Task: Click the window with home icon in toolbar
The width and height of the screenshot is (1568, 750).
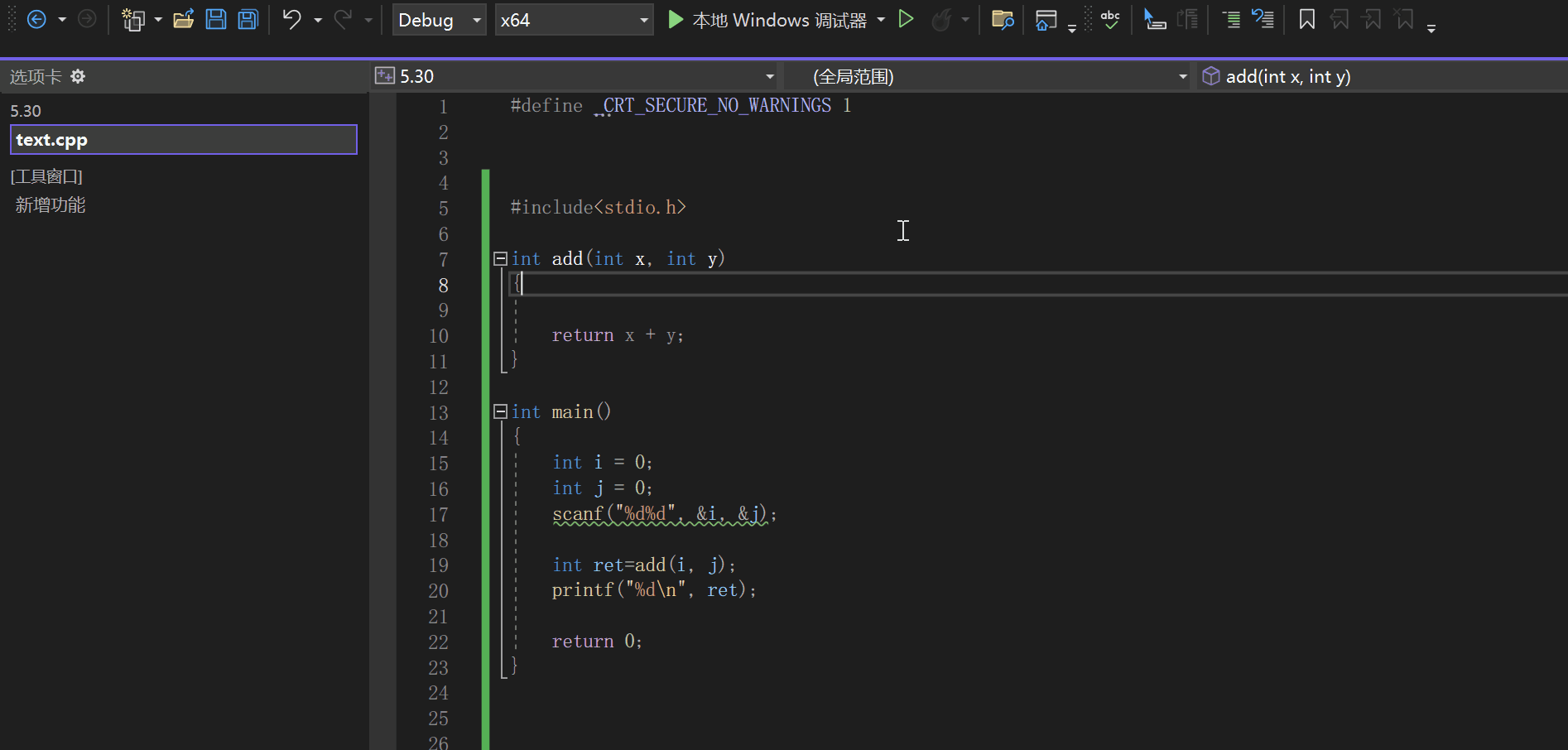Action: pos(1046,19)
